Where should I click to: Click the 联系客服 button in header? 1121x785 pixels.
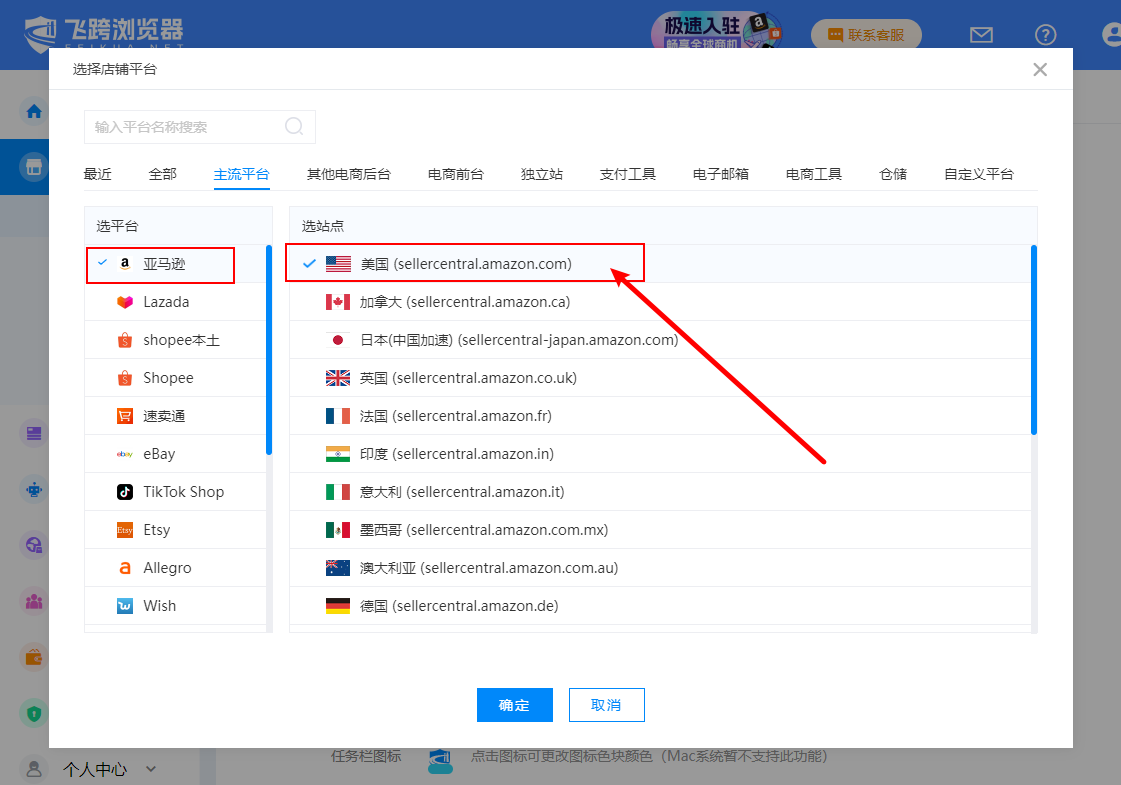click(x=866, y=35)
